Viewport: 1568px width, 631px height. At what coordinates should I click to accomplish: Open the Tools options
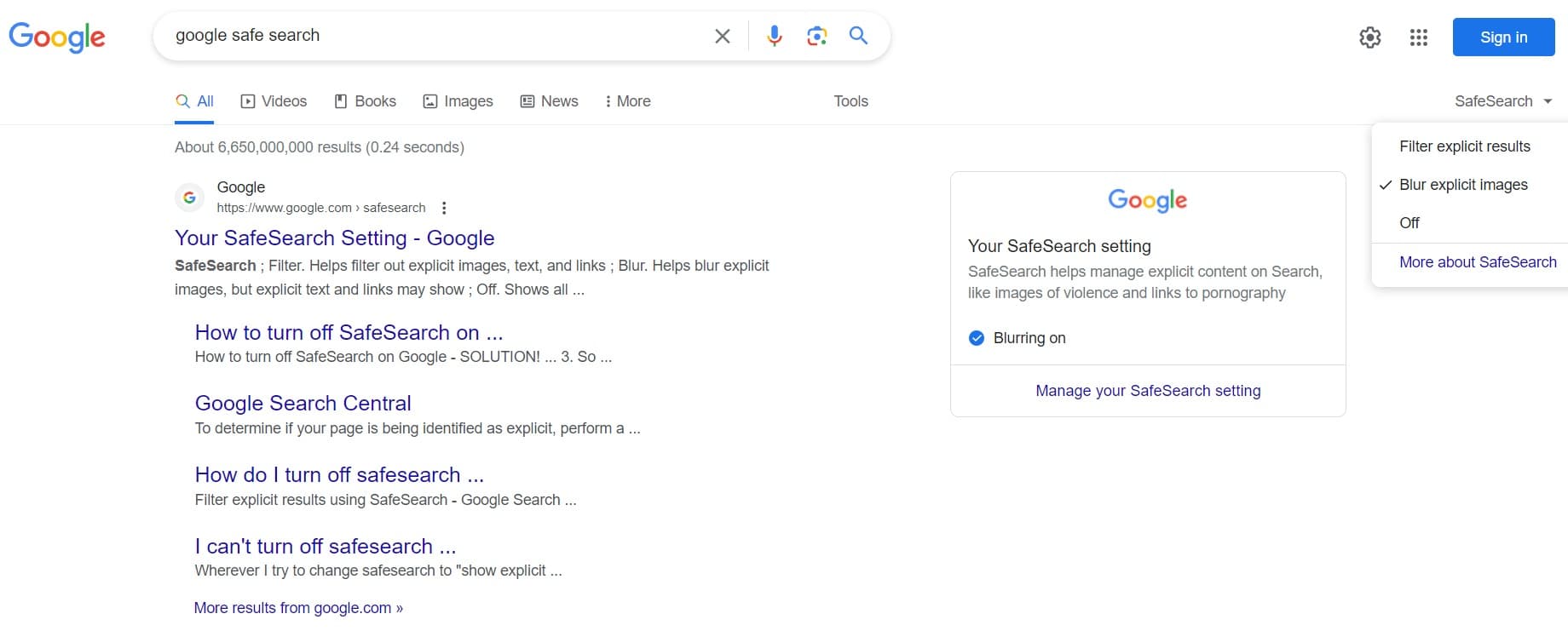850,101
